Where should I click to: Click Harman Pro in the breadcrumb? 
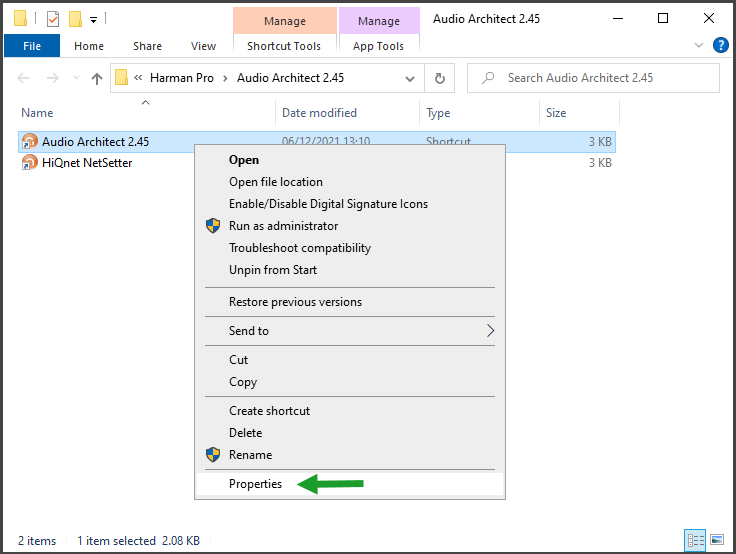point(182,78)
